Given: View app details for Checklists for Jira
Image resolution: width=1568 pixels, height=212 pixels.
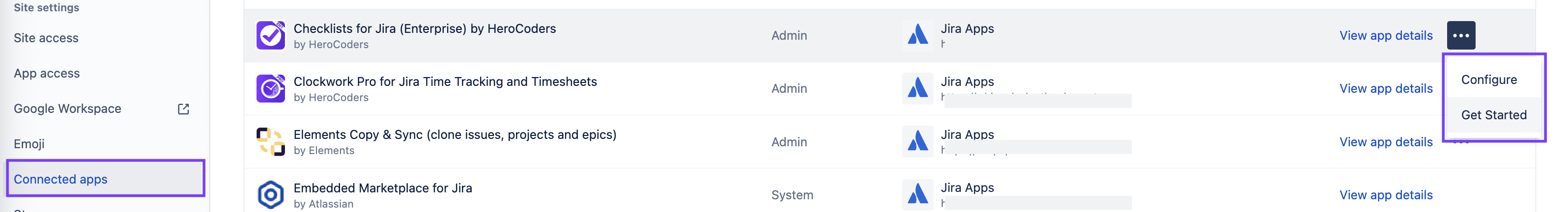Looking at the screenshot, I should click(x=1385, y=35).
